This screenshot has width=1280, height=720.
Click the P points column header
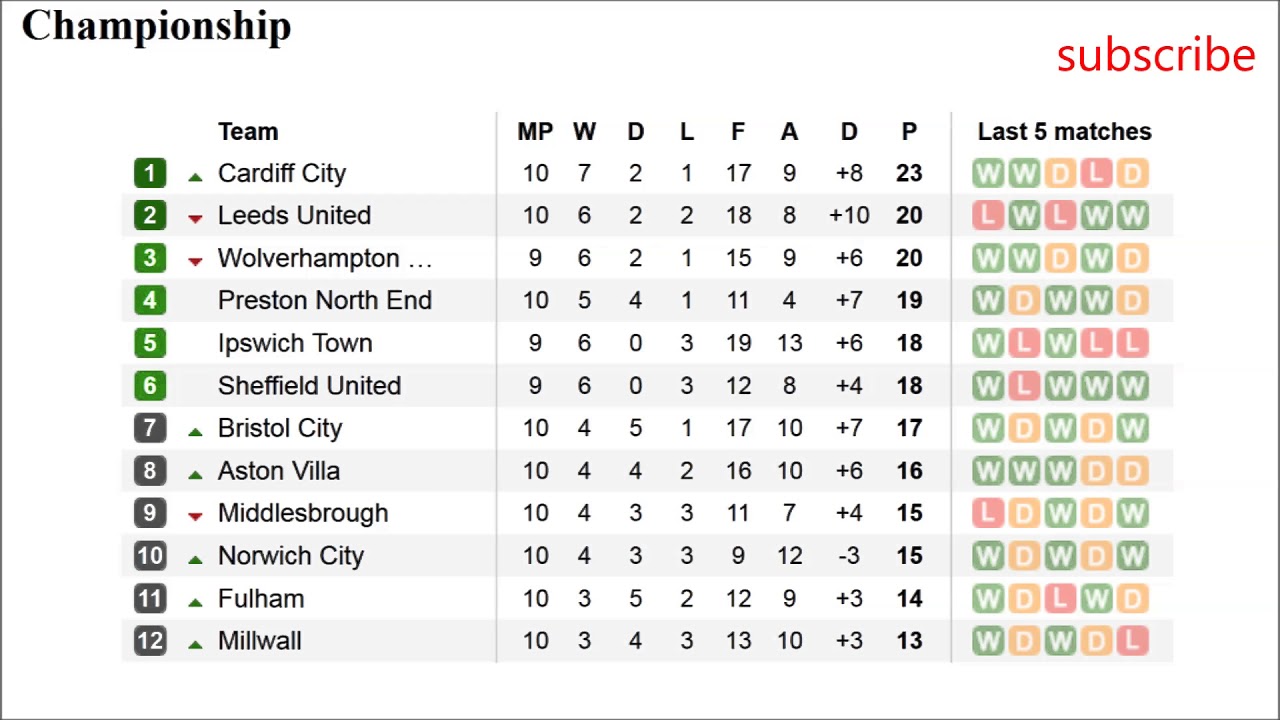[909, 132]
